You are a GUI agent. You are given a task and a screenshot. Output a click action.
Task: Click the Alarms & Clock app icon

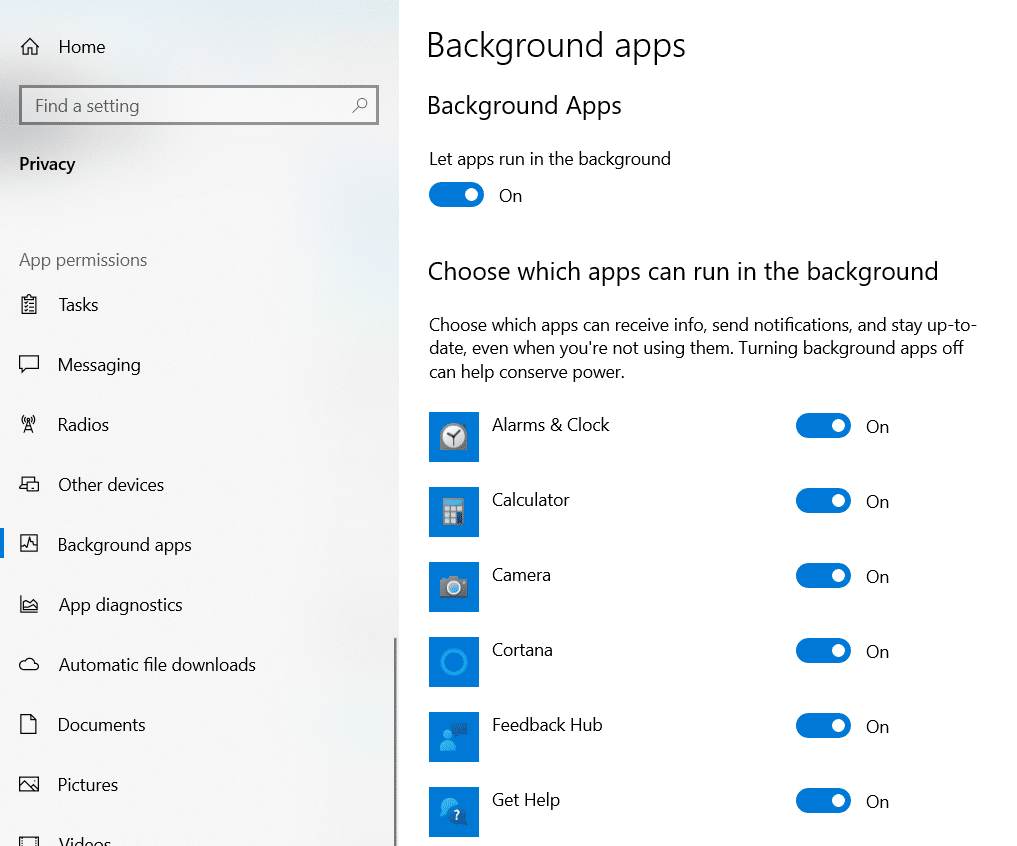tap(454, 437)
